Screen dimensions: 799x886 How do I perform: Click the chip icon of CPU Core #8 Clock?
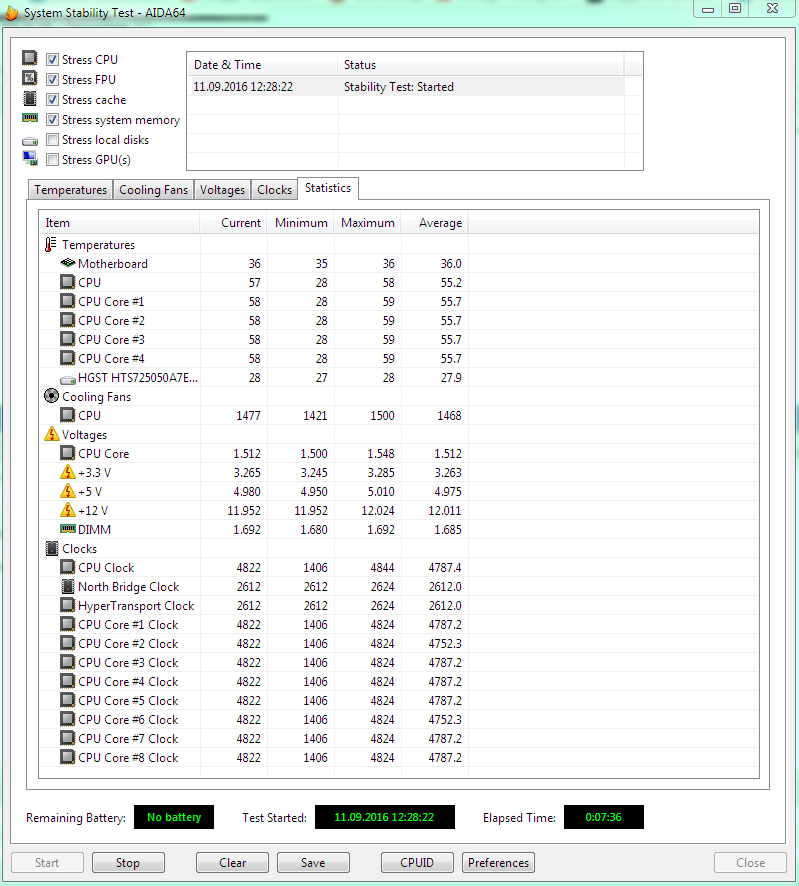tap(68, 757)
